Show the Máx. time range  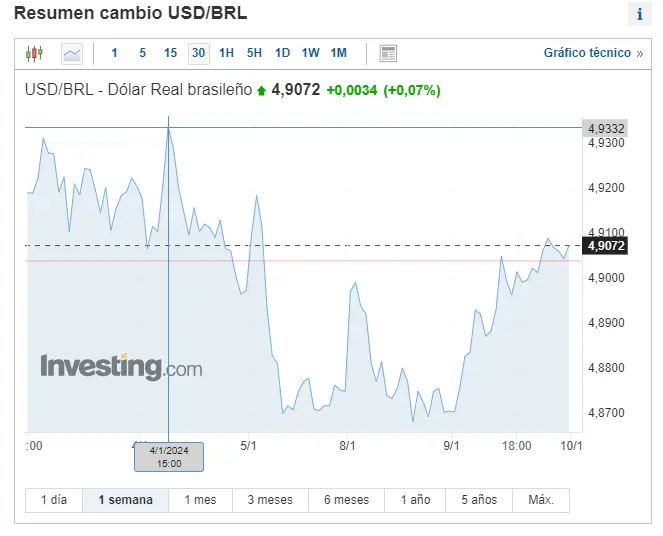(x=541, y=500)
